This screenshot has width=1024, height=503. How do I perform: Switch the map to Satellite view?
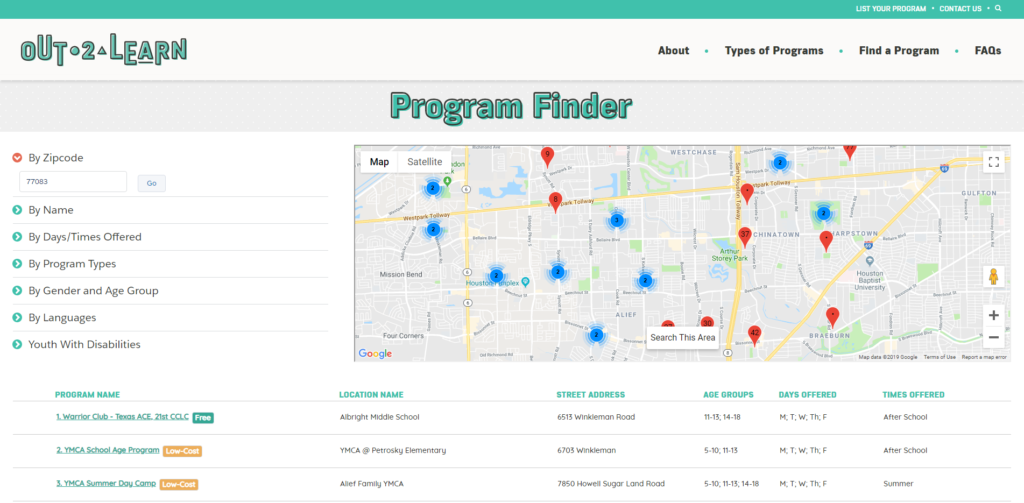click(x=424, y=162)
